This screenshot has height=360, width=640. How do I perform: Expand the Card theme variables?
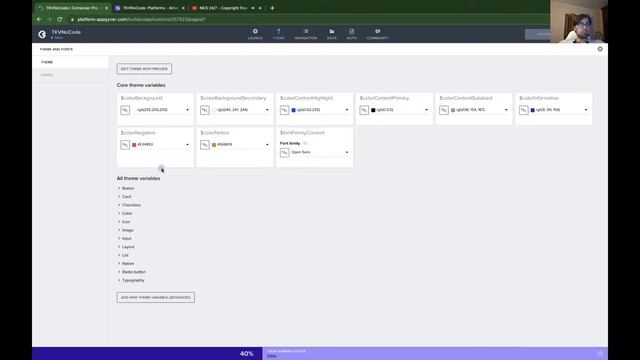pos(125,197)
